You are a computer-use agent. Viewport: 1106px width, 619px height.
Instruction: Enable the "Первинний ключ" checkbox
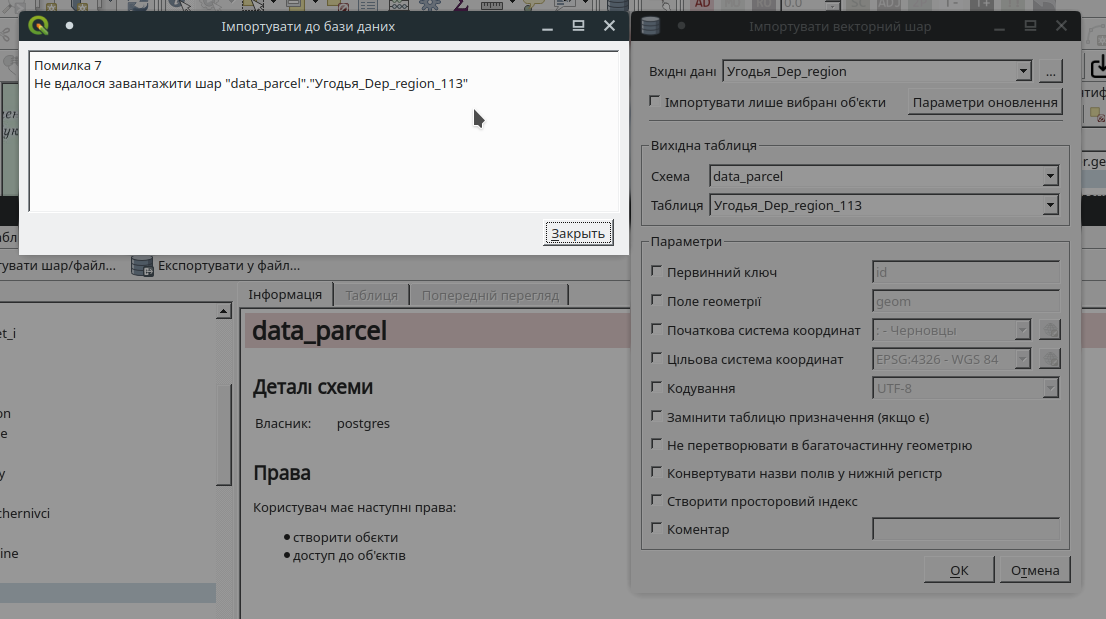click(656, 272)
